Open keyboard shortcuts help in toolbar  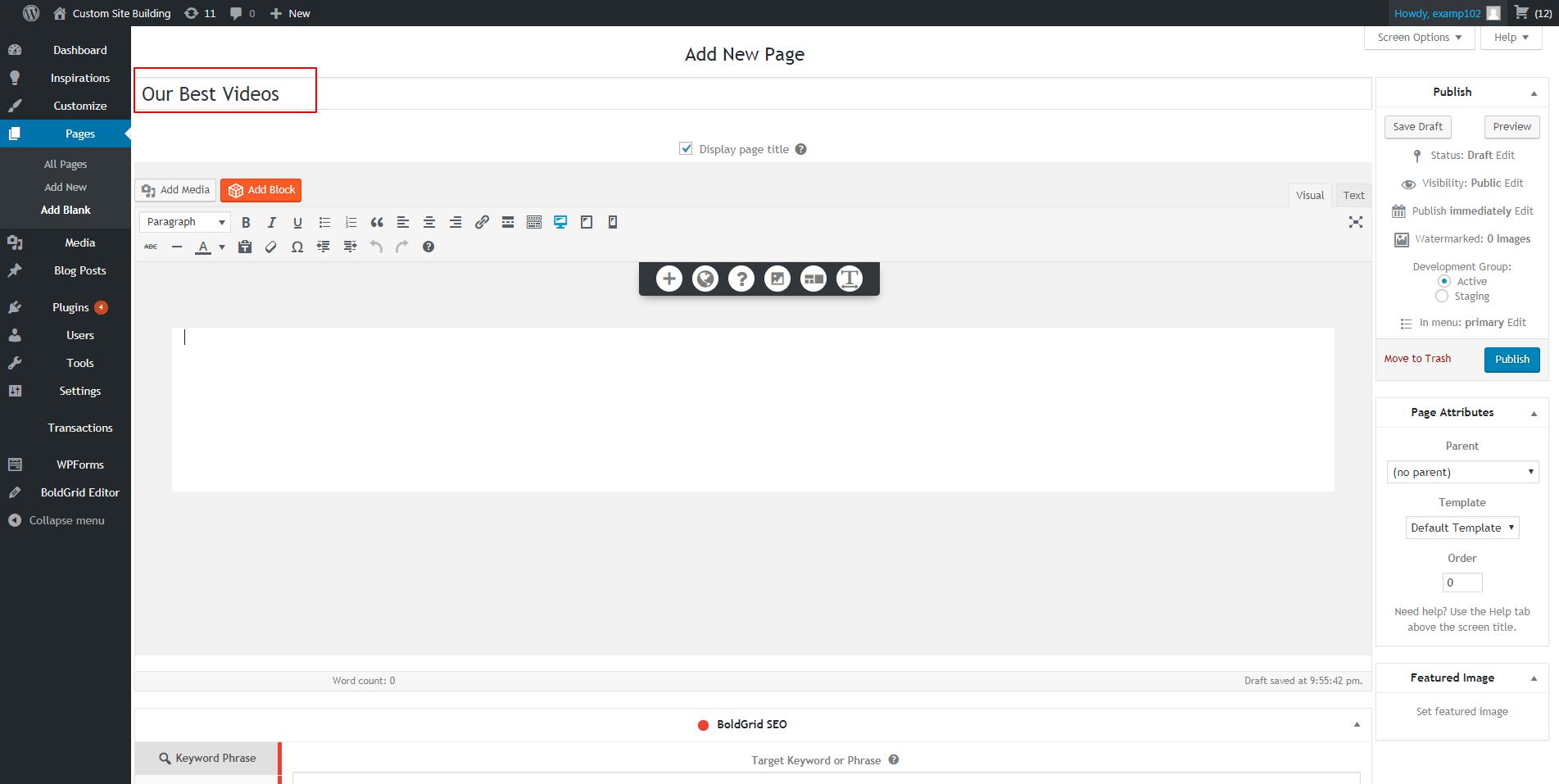428,247
